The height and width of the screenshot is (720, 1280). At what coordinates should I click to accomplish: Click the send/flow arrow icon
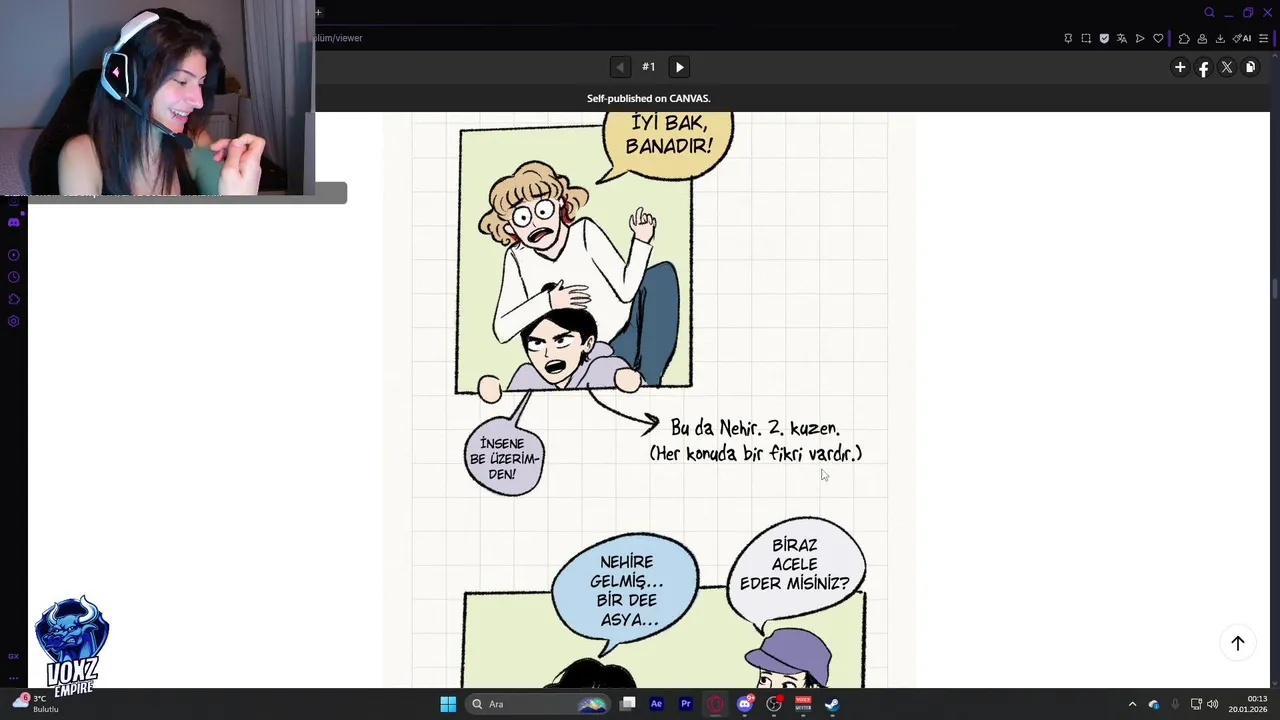tap(1140, 38)
